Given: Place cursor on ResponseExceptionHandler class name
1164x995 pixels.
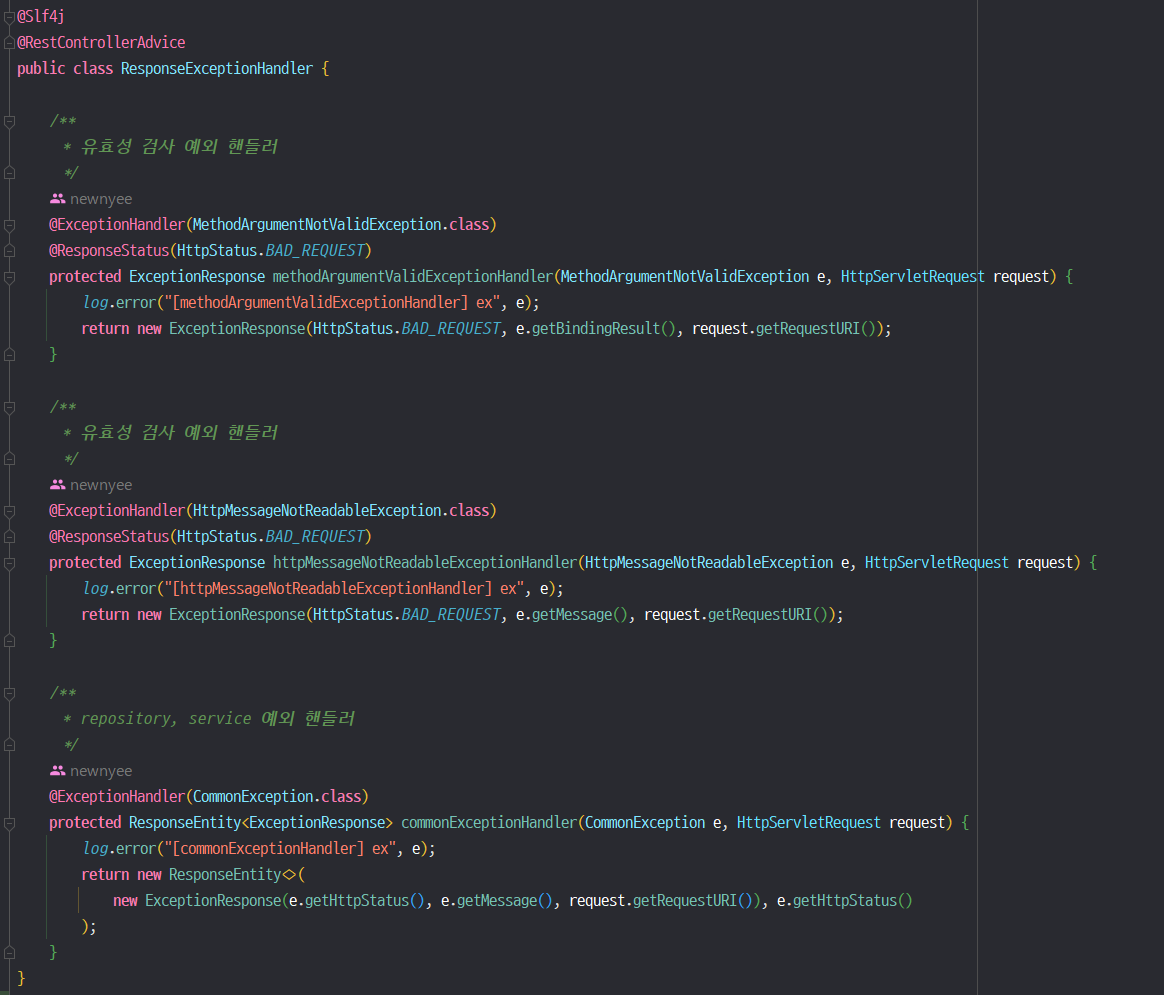Looking at the screenshot, I should point(217,68).
